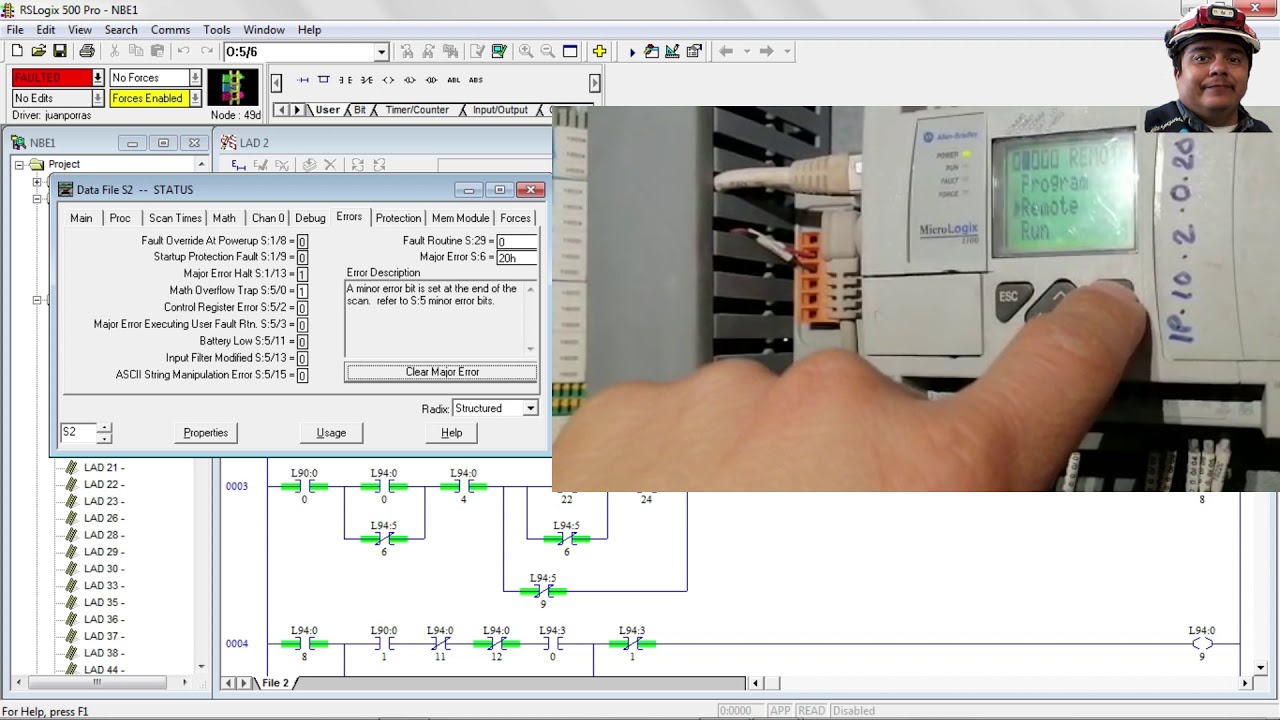Viewport: 1280px width, 720px height.
Task: Select the Input/Output instruction tab
Action: (x=500, y=110)
